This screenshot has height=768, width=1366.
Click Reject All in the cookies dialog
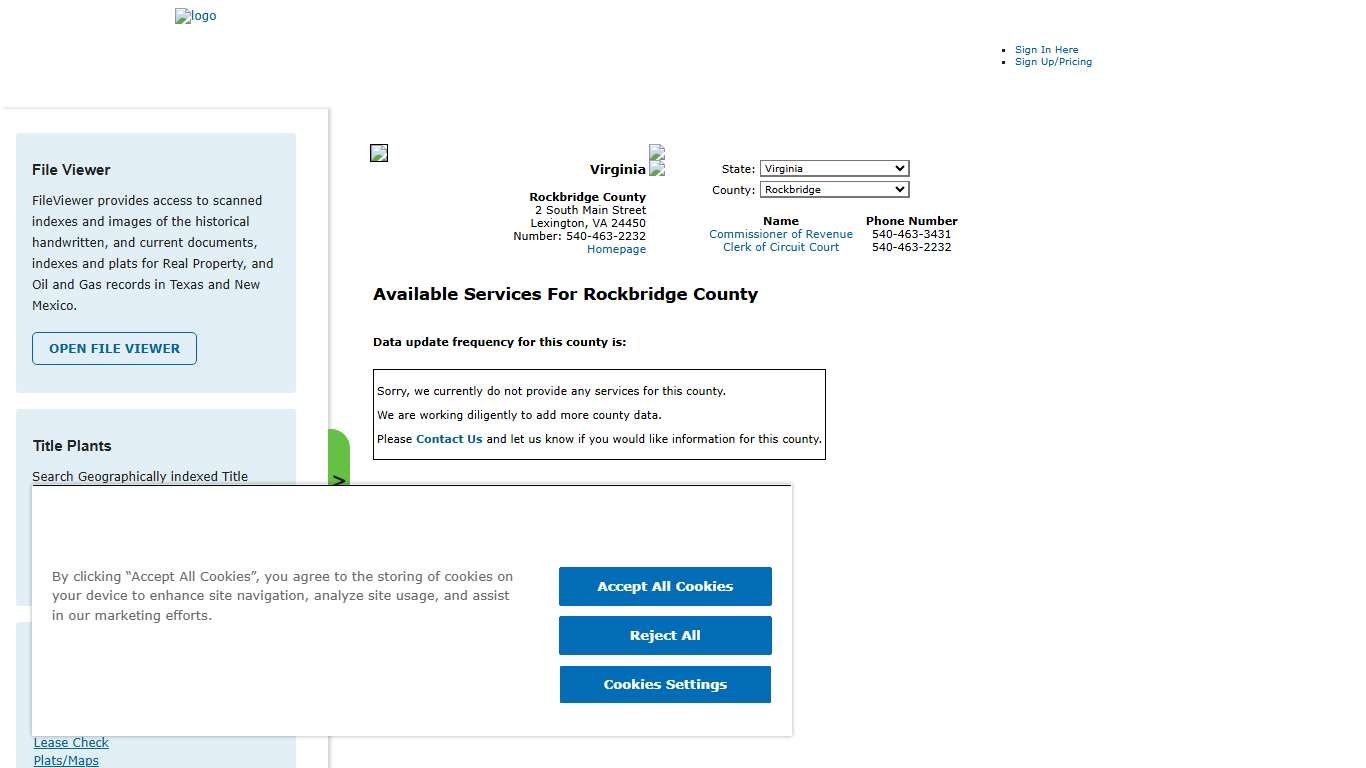pyautogui.click(x=665, y=635)
